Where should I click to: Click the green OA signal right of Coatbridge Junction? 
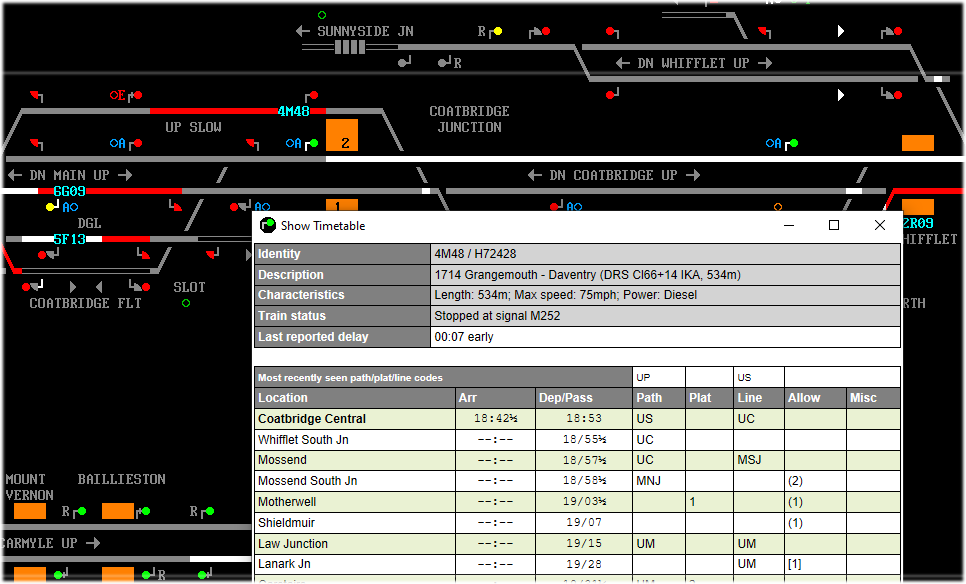click(x=794, y=144)
